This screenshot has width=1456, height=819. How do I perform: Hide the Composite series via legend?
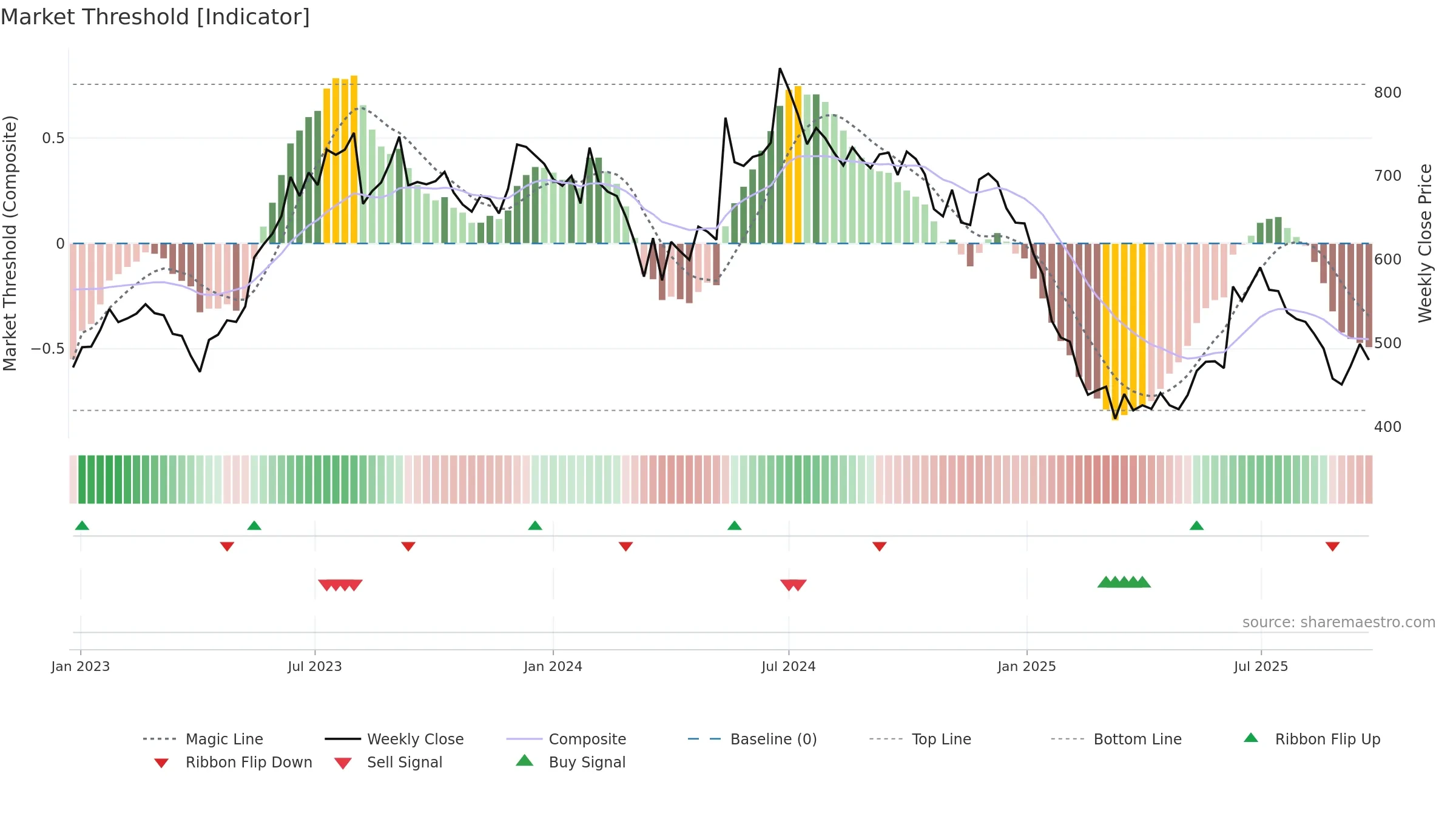(x=566, y=739)
